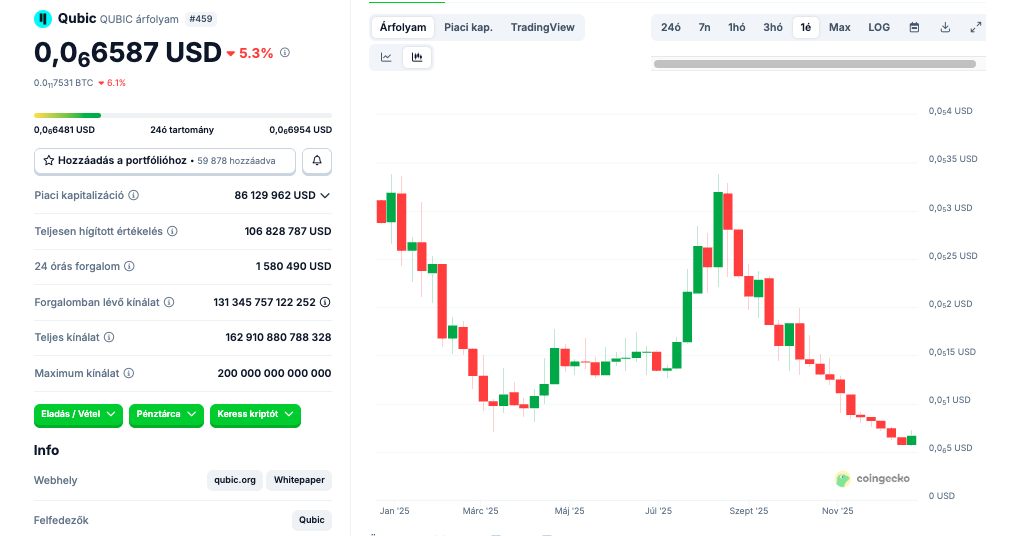Screen dimensions: 1028x536
Task: Click the 200 000 000 000 000 value
Action: [274, 373]
